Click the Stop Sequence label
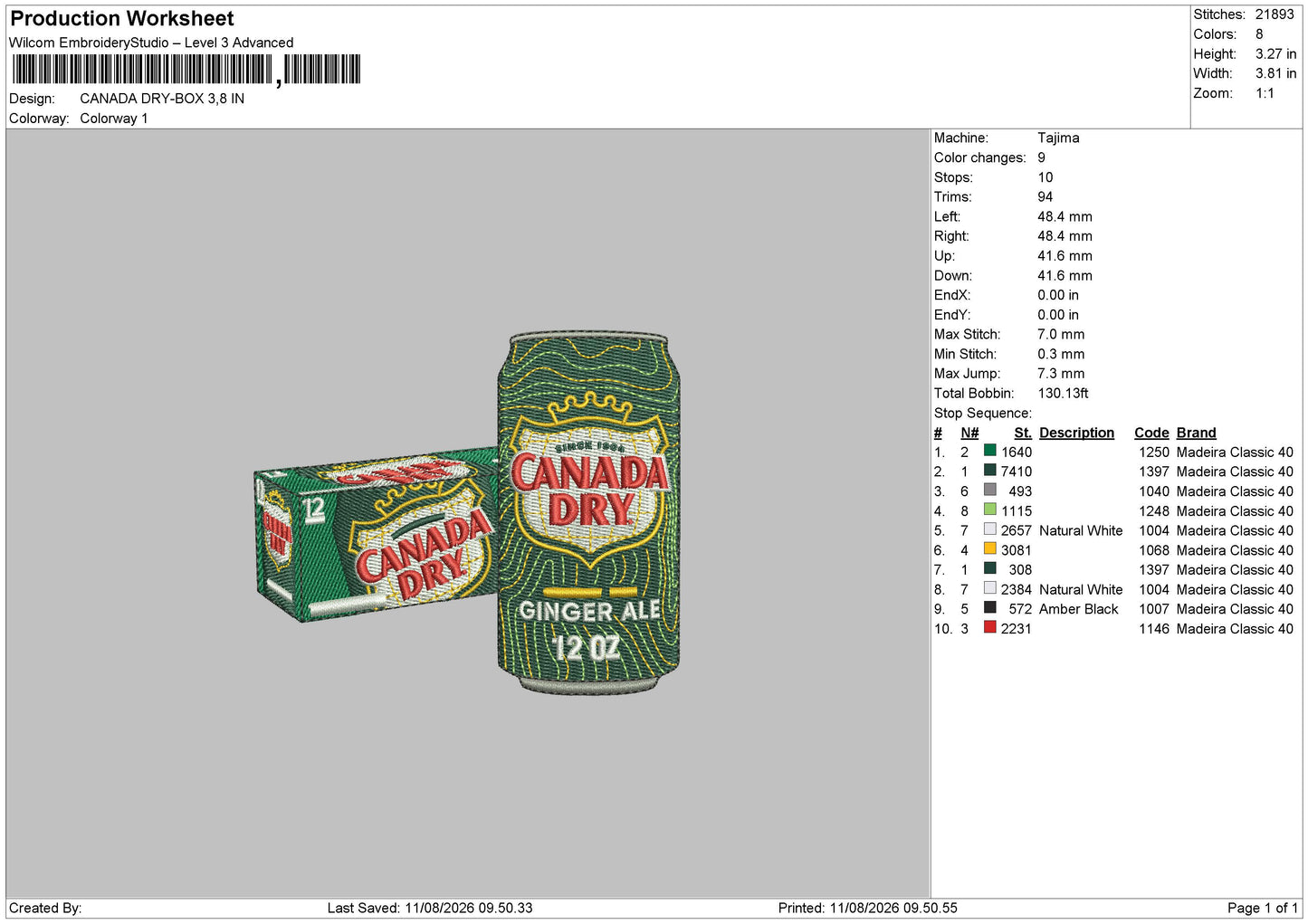The height and width of the screenshot is (924, 1308). click(983, 413)
